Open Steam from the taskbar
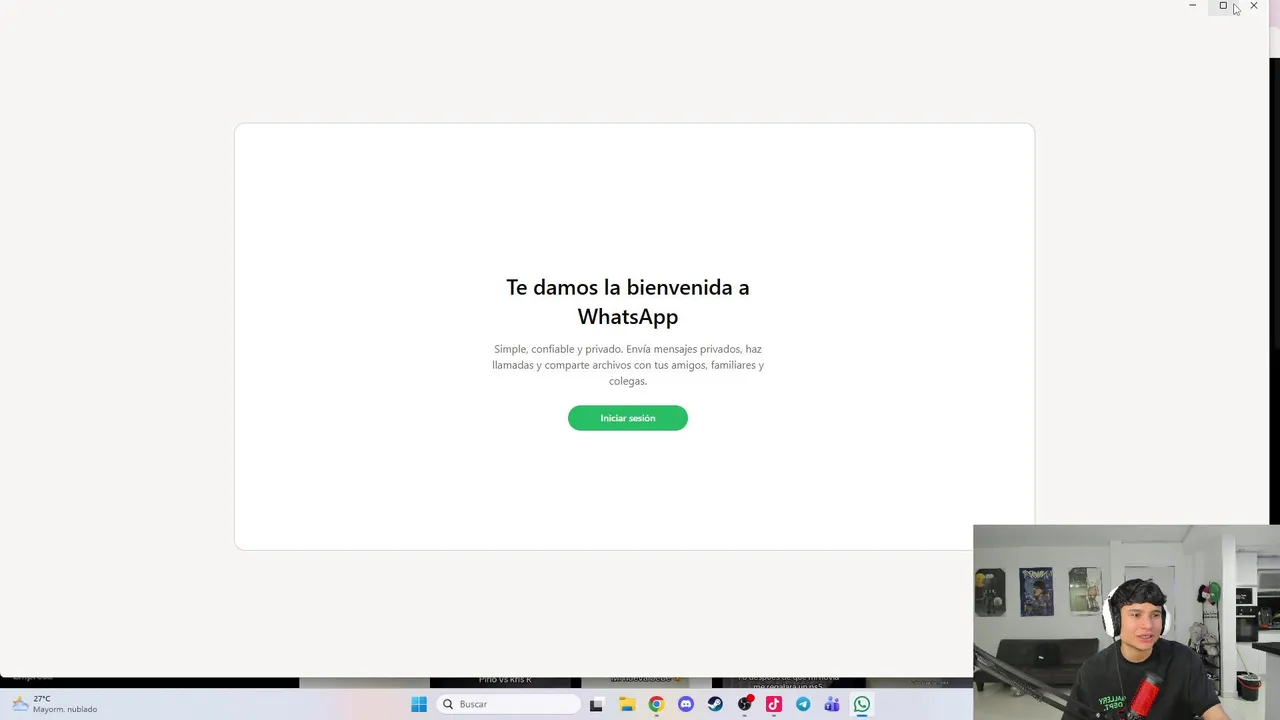The width and height of the screenshot is (1280, 720). (x=715, y=704)
